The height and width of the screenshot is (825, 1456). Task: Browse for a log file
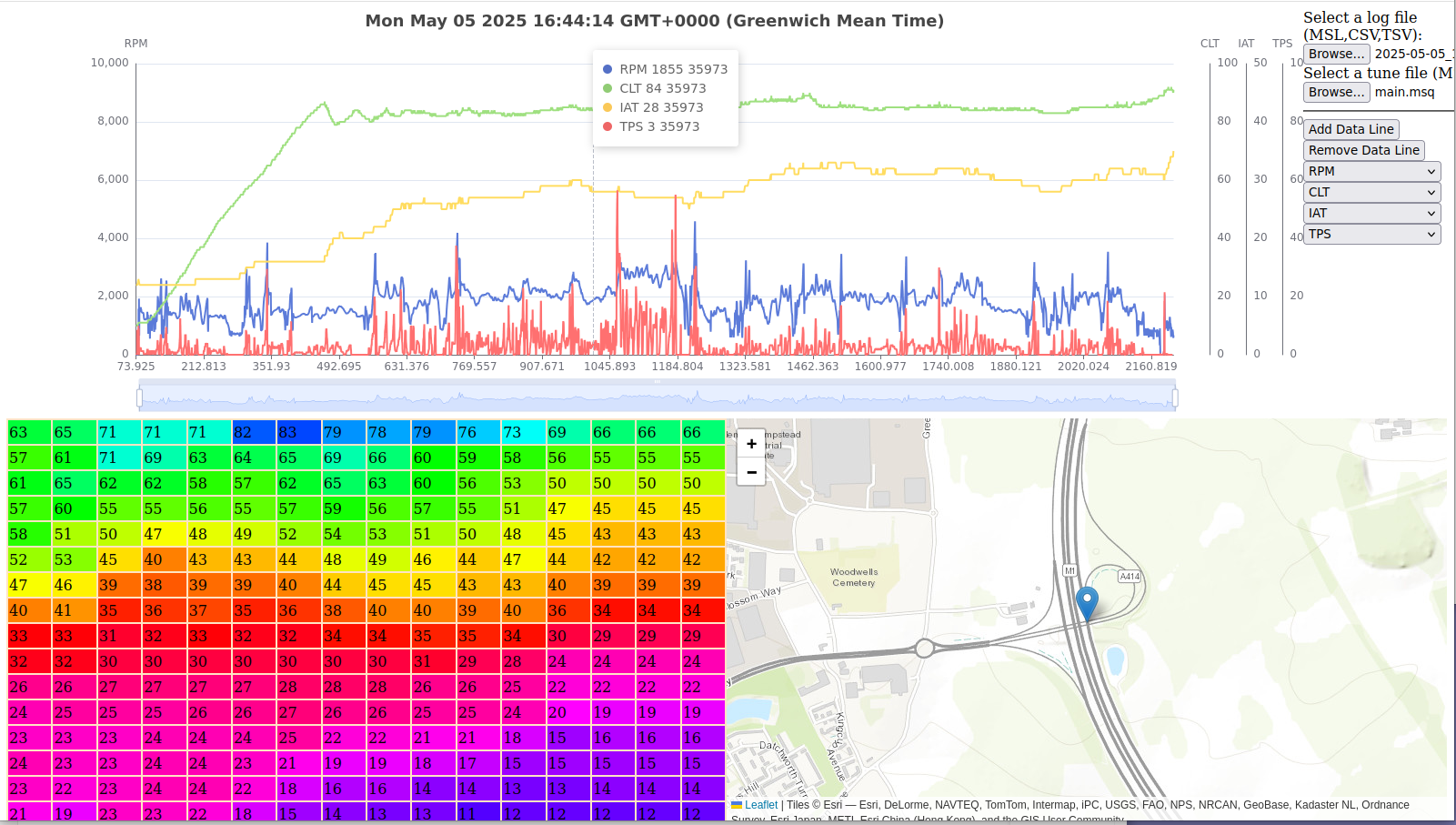(1336, 54)
